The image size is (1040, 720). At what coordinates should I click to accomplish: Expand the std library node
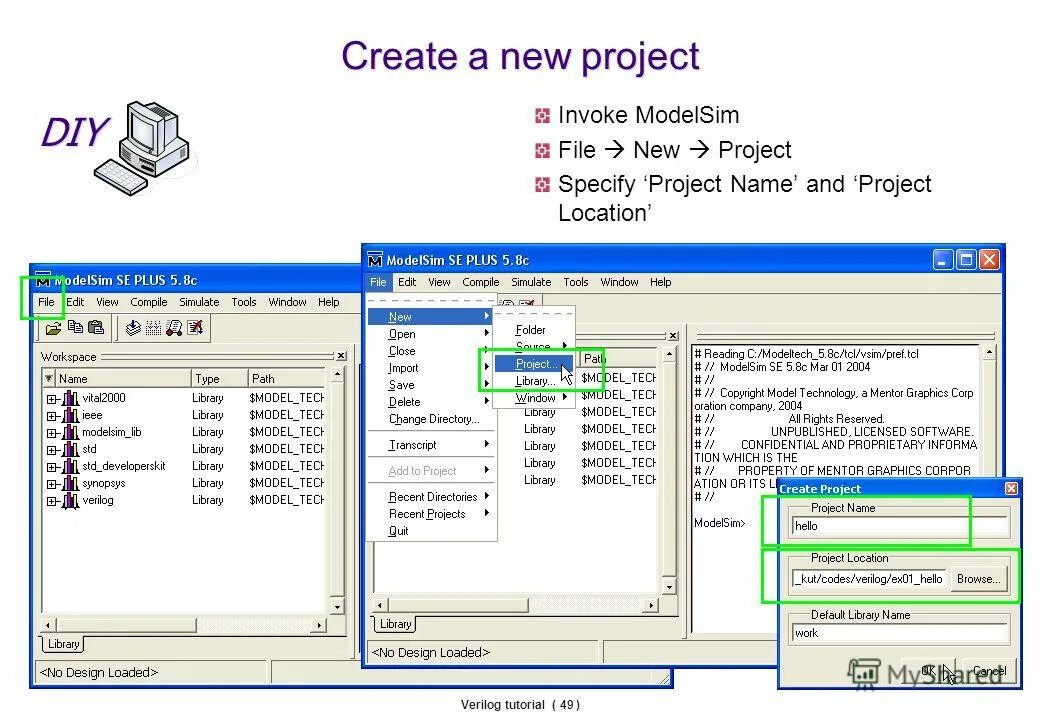[52, 450]
